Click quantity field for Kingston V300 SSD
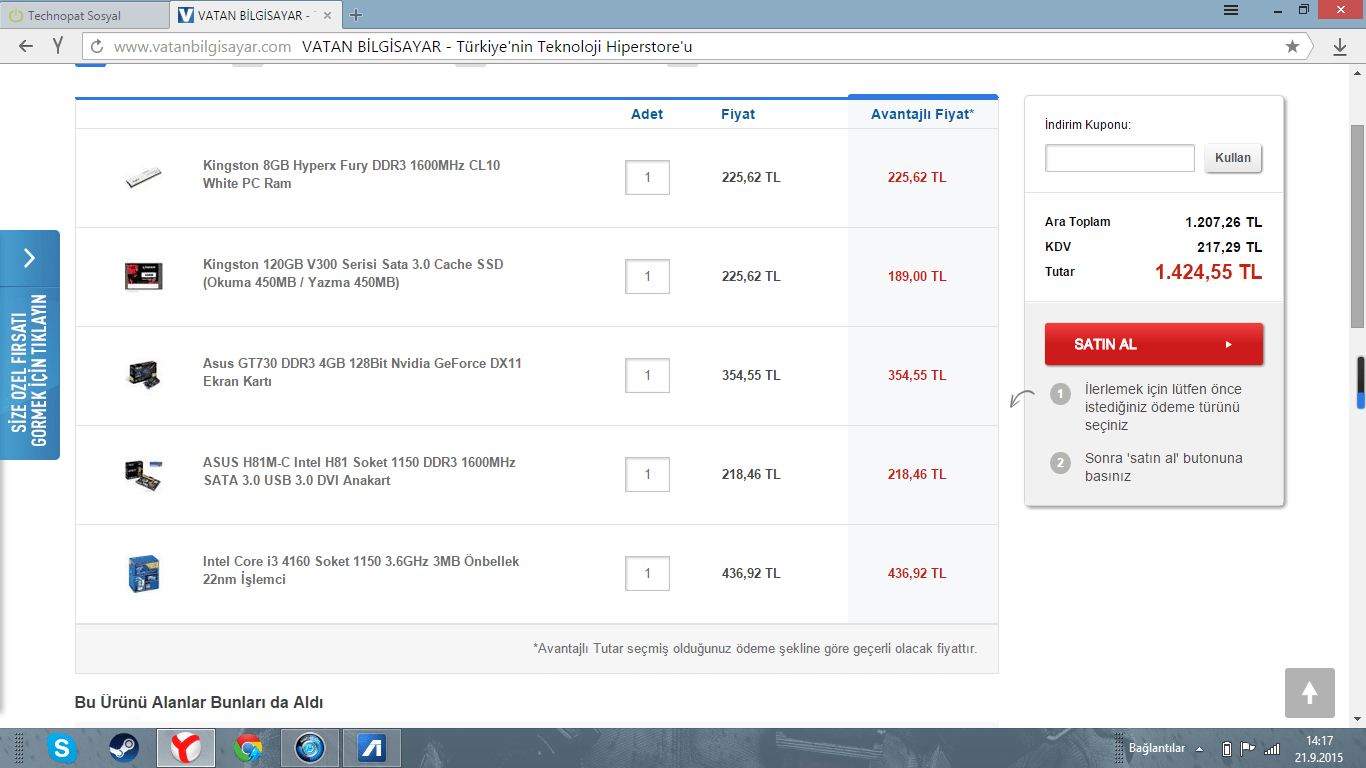 tap(647, 276)
